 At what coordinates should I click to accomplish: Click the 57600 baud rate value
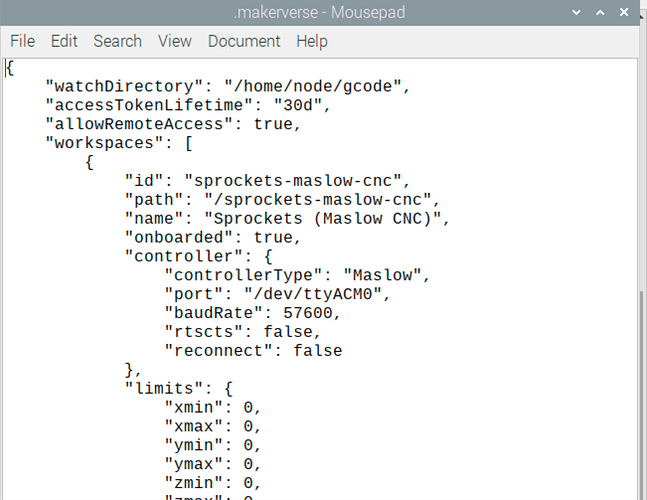click(x=307, y=313)
